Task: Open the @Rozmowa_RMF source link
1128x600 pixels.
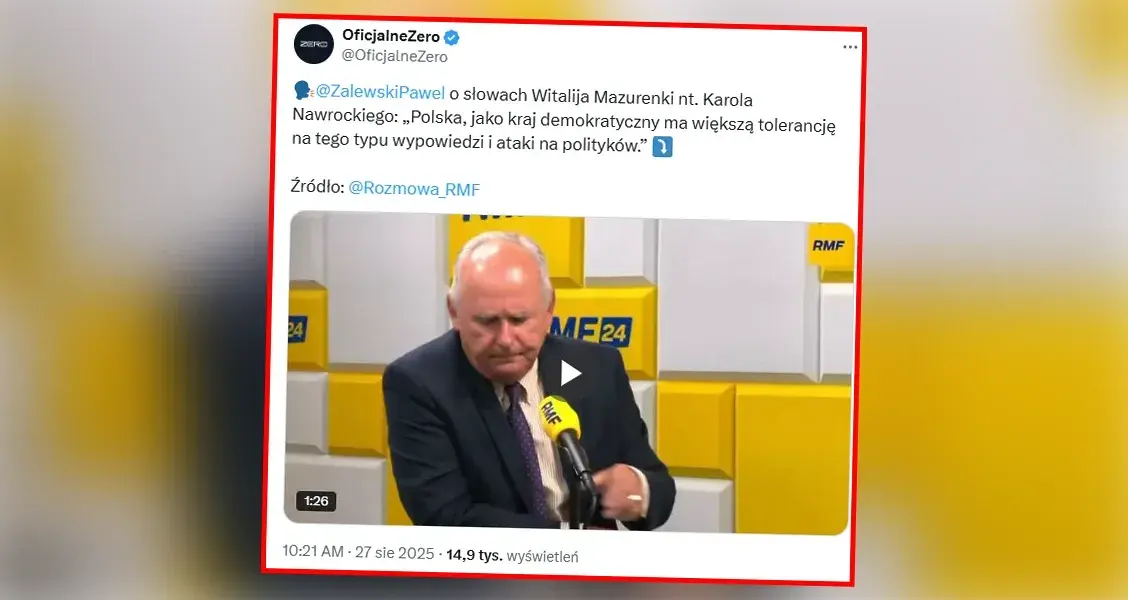Action: point(414,189)
